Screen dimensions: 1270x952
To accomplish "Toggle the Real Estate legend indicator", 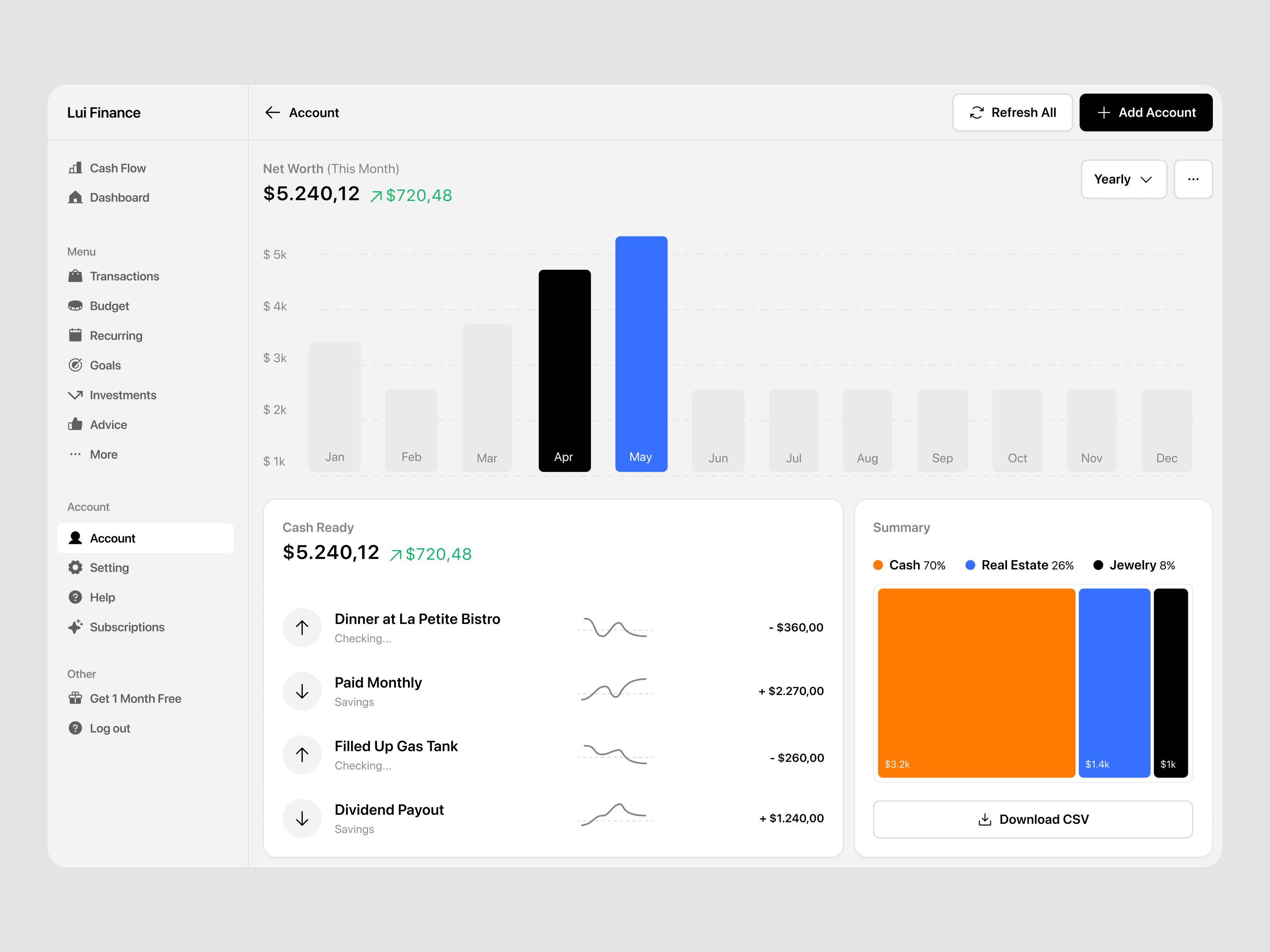I will pos(970,565).
